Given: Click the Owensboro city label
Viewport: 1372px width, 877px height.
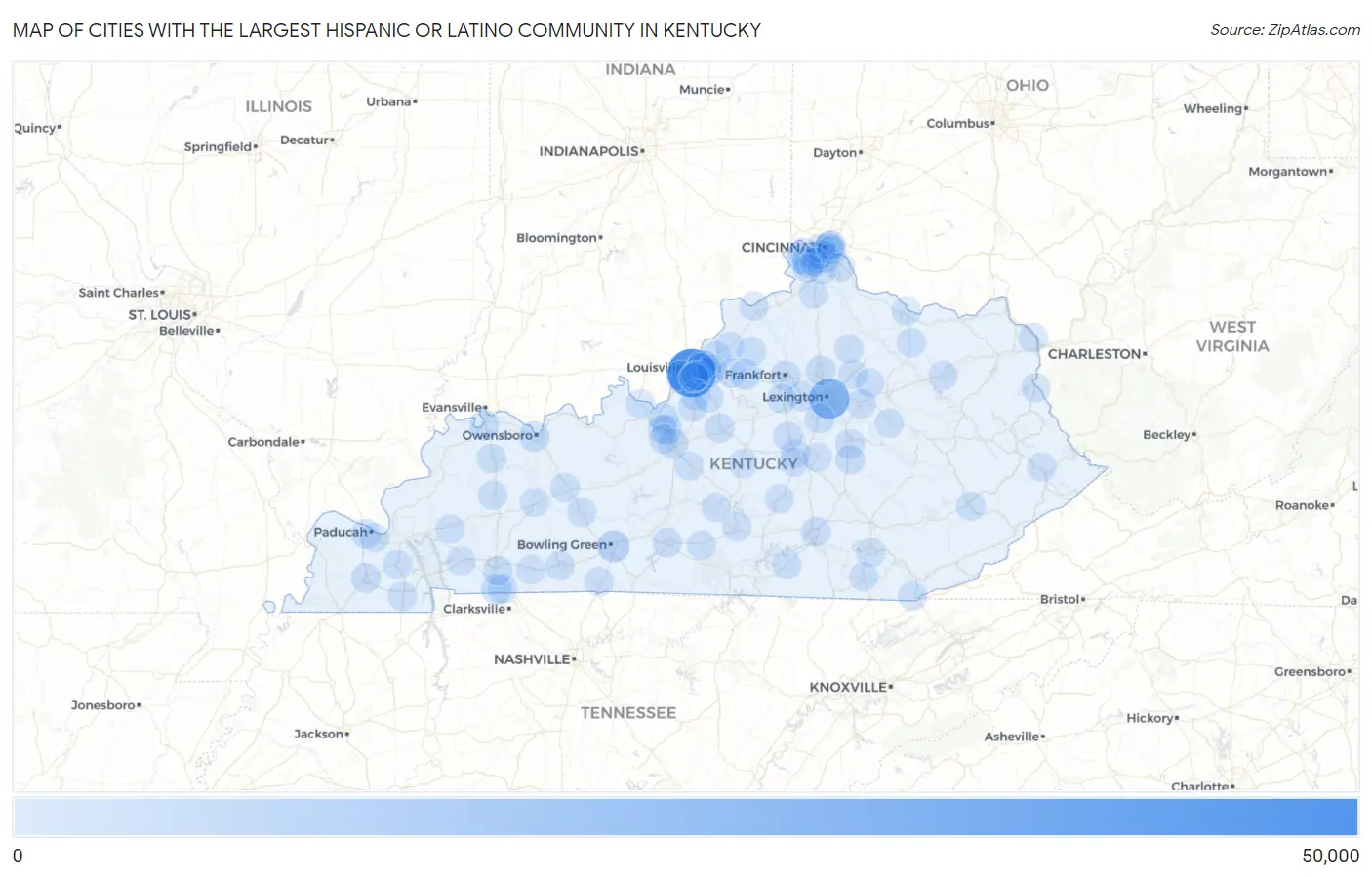Looking at the screenshot, I should (498, 435).
